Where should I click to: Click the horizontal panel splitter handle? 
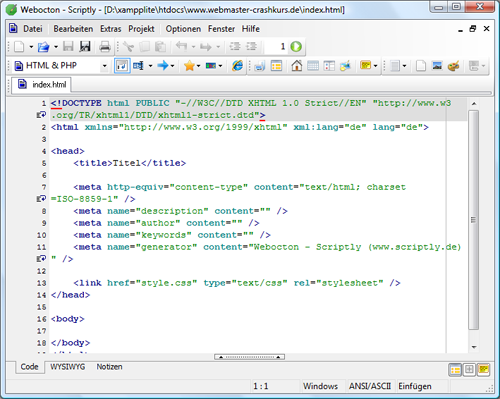(x=249, y=357)
